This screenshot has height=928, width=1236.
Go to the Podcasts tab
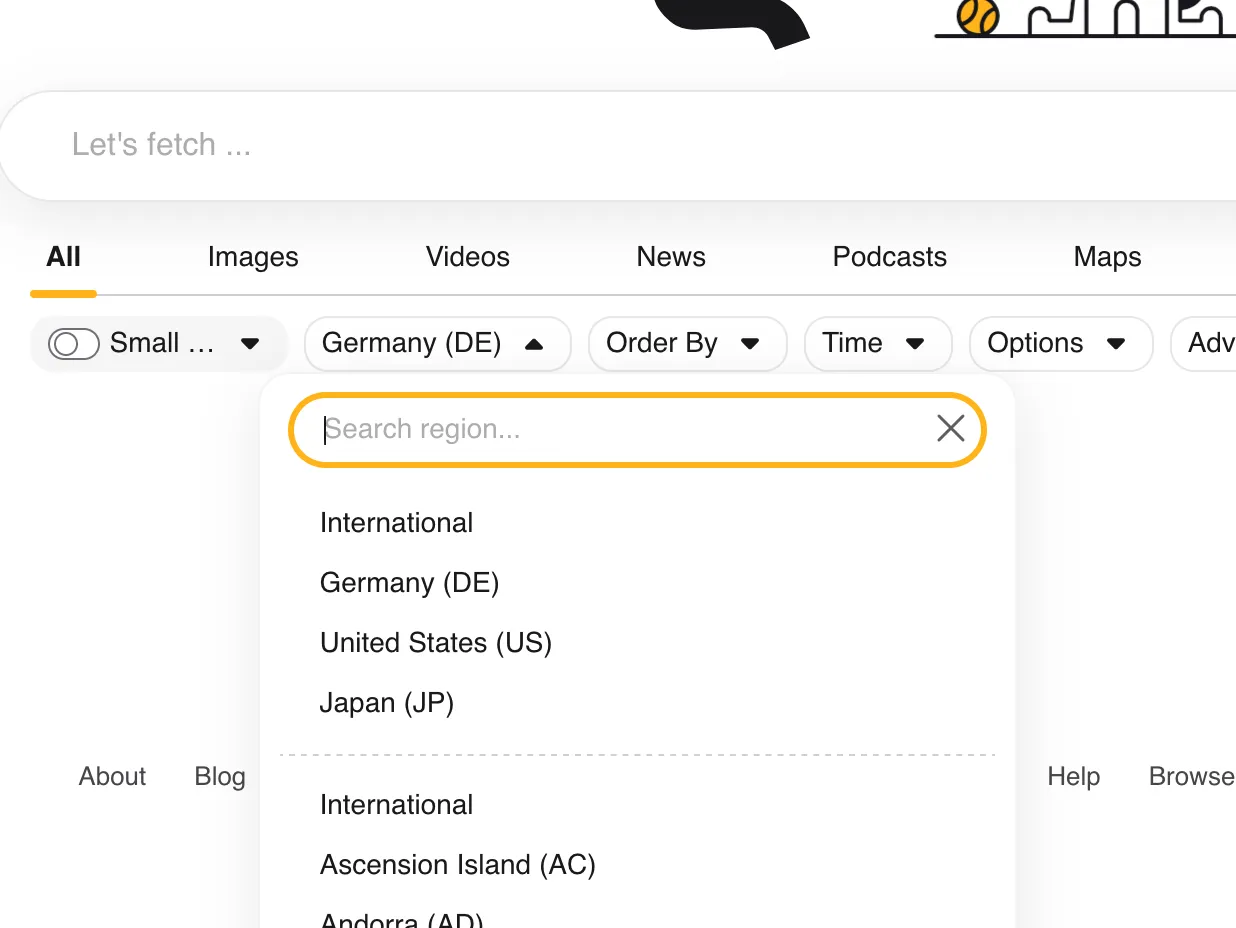tap(889, 257)
